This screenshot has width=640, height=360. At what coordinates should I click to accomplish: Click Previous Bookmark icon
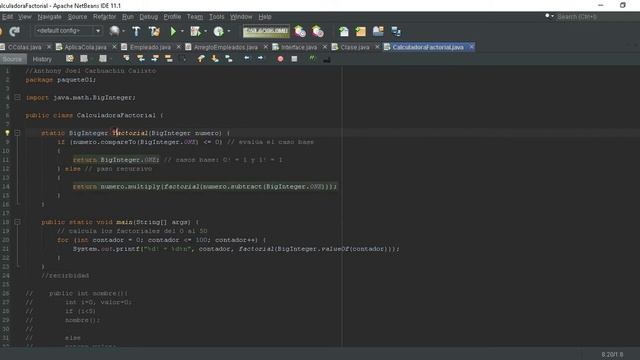point(201,59)
